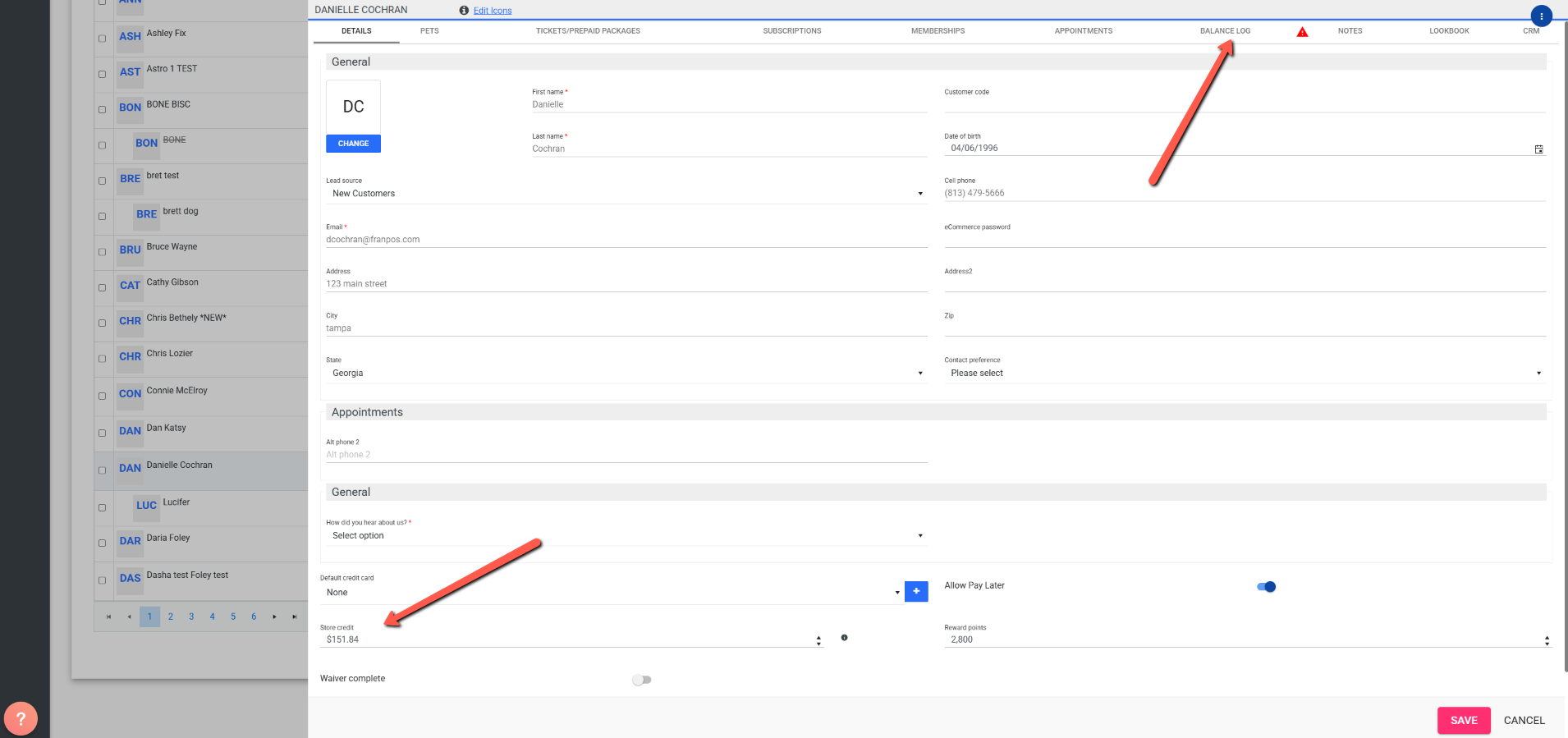
Task: Open the State dropdown showing Georgia
Action: click(x=626, y=374)
